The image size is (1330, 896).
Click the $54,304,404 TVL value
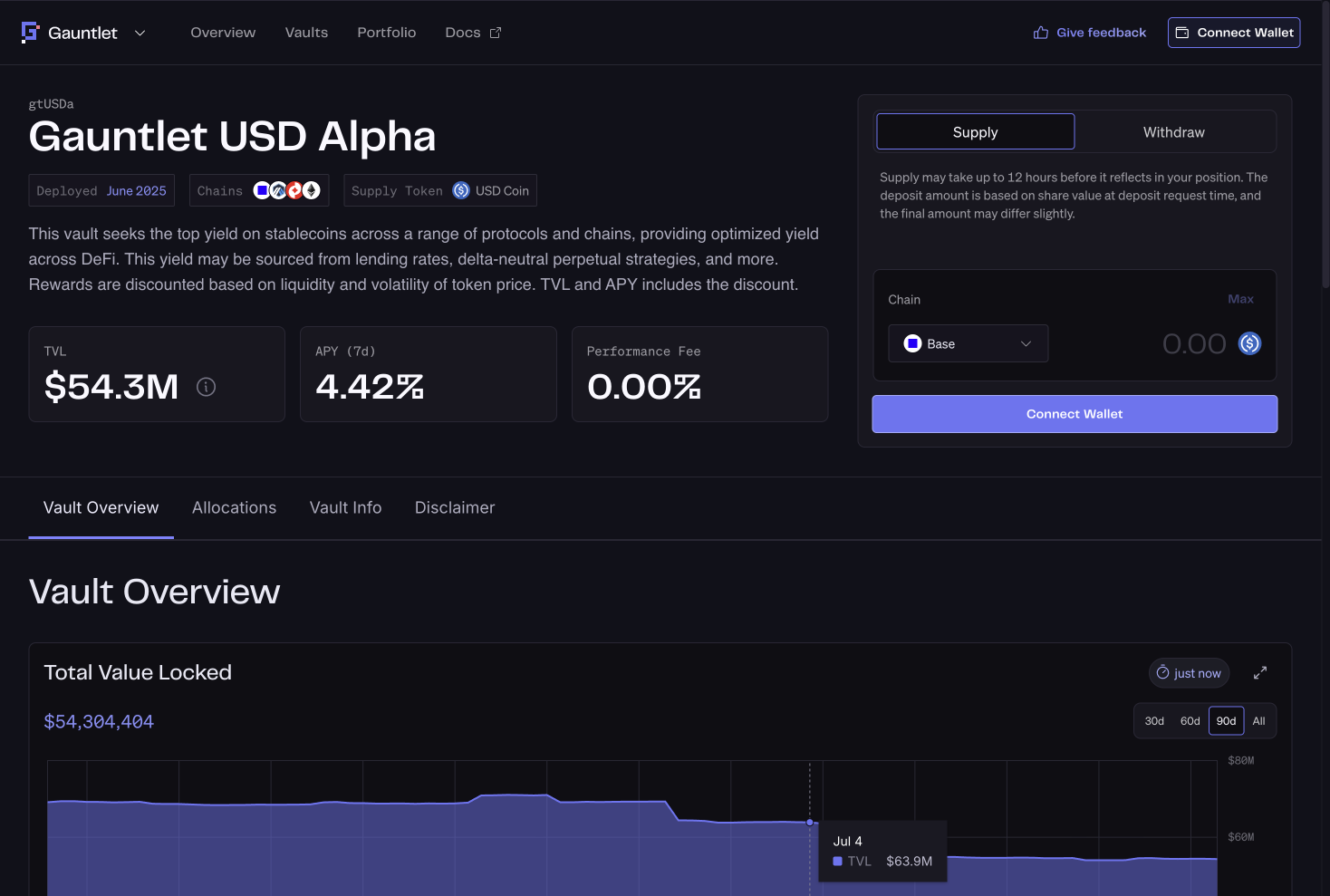(x=99, y=722)
